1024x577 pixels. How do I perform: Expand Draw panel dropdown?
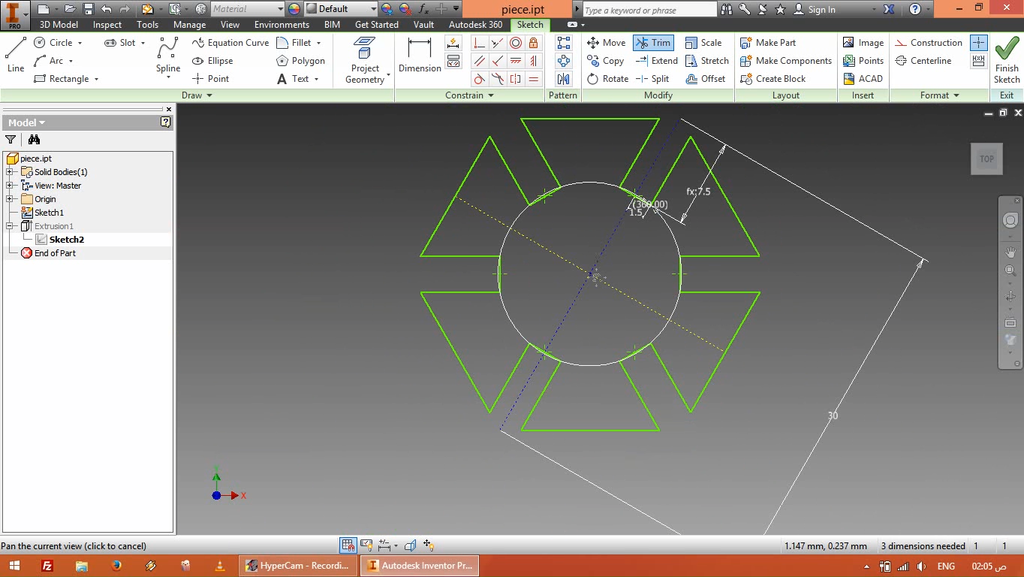pyautogui.click(x=197, y=95)
